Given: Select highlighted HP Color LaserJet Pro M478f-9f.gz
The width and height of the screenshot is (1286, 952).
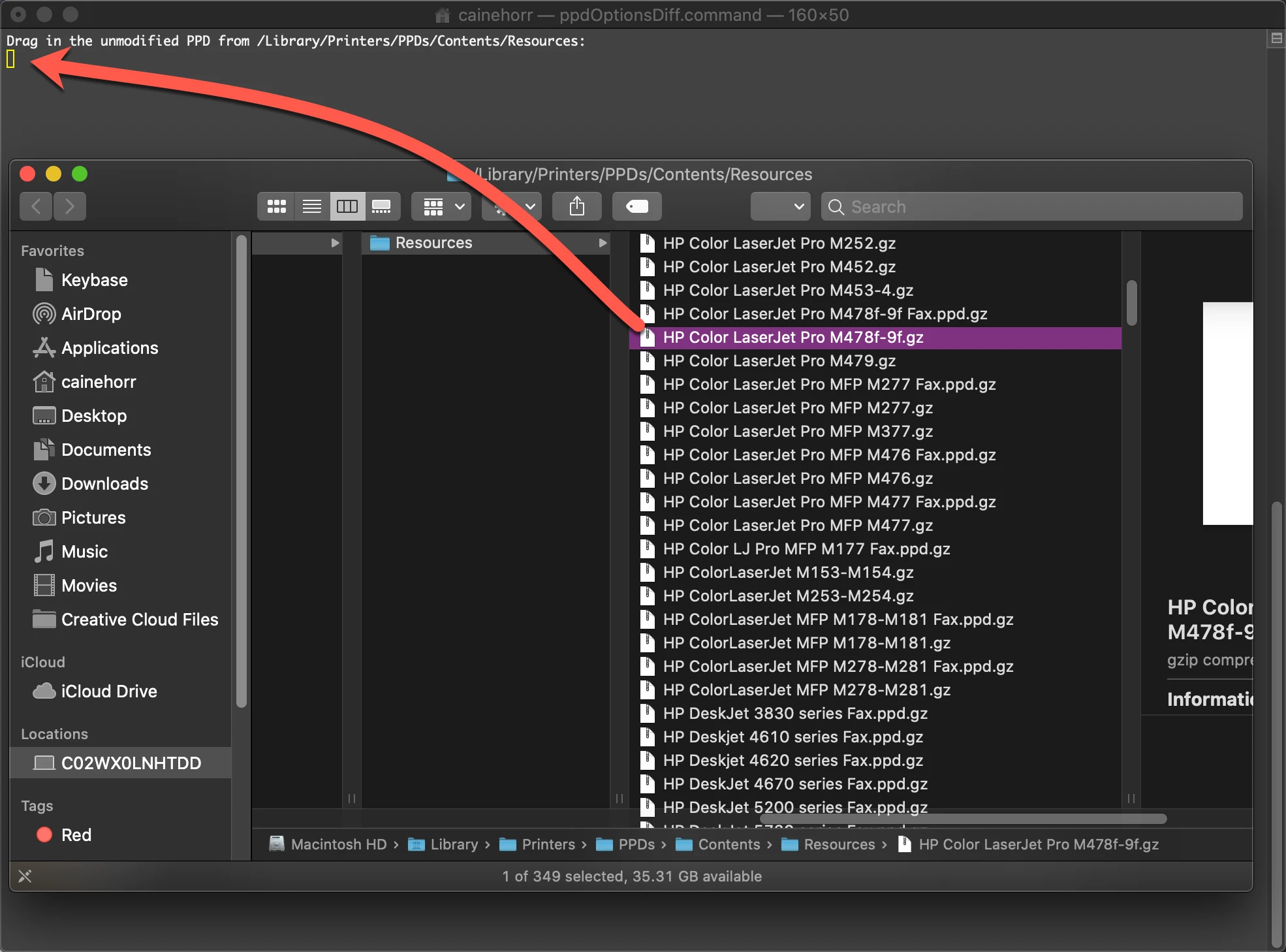Looking at the screenshot, I should (875, 338).
